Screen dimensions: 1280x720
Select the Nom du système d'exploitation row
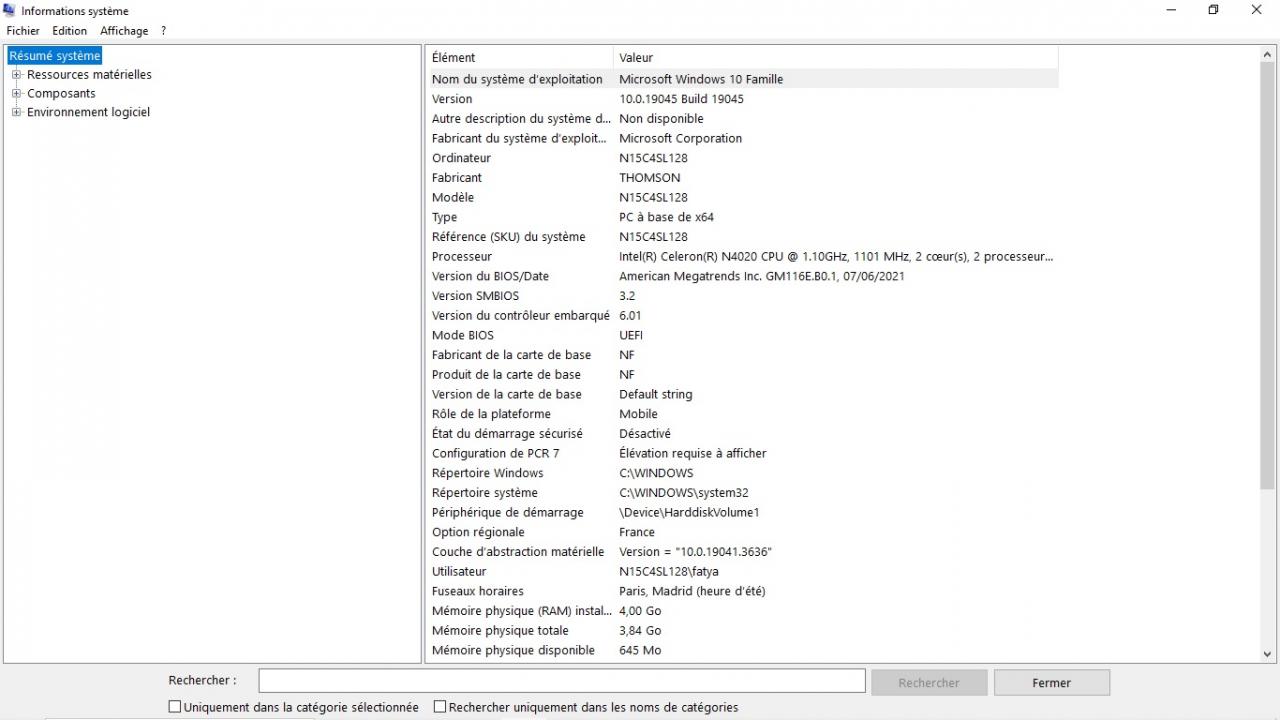742,79
